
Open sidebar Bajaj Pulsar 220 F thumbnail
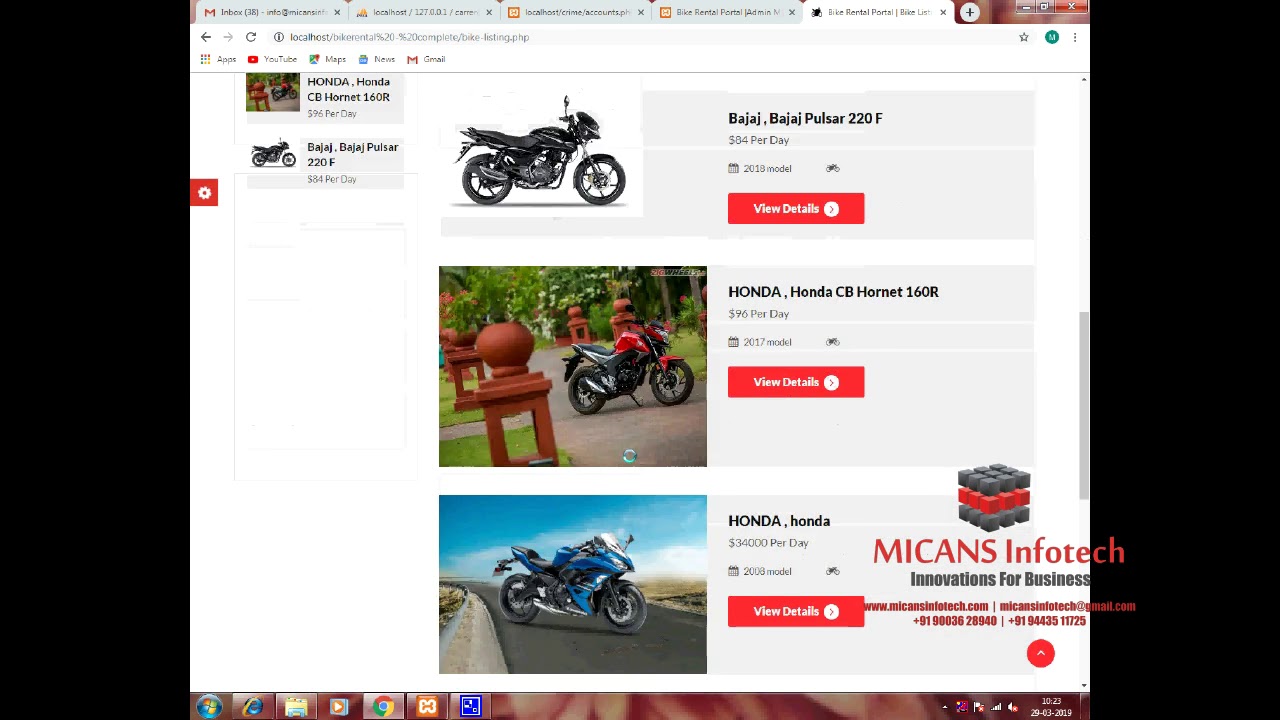click(x=273, y=154)
